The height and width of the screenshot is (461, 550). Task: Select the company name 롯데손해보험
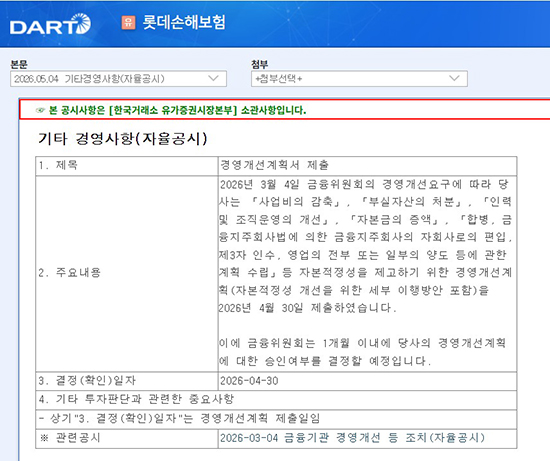point(184,22)
